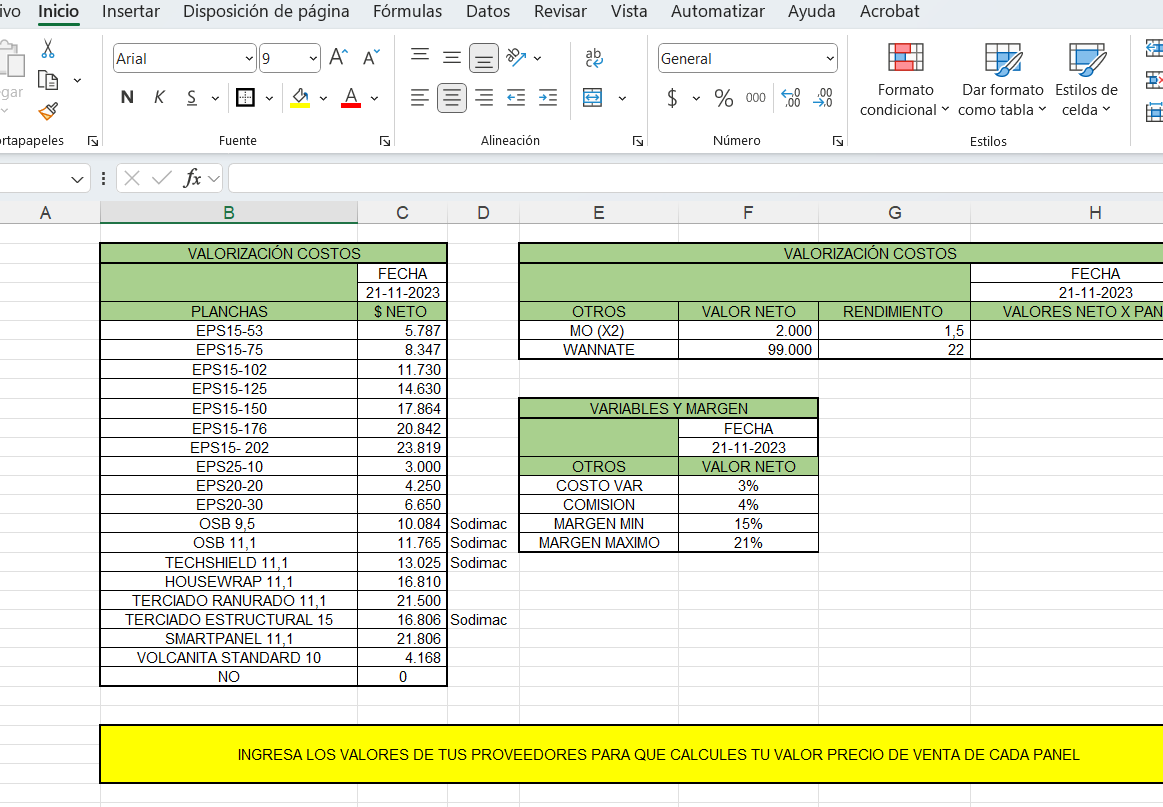Click the Insert Function fx icon
This screenshot has height=807, width=1163.
(x=192, y=178)
